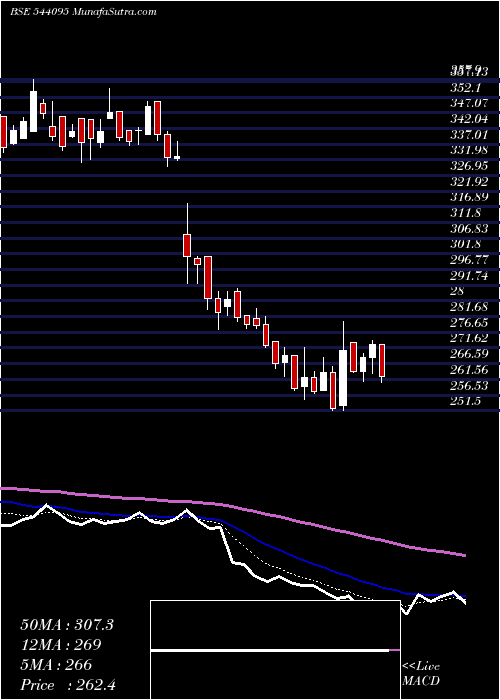Click the 326.95 price axis label
This screenshot has width=500, height=700.
click(x=469, y=166)
